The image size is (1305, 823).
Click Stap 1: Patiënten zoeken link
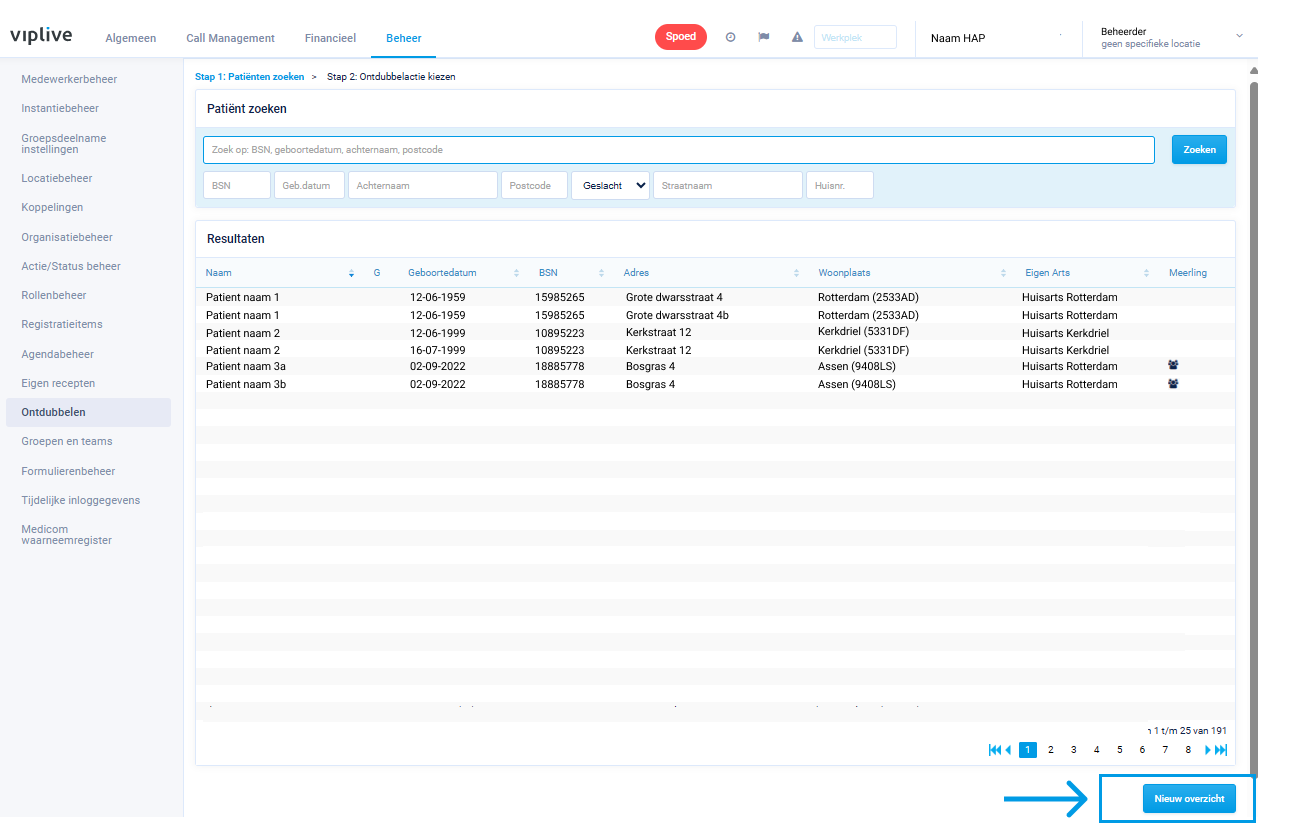[x=250, y=77]
